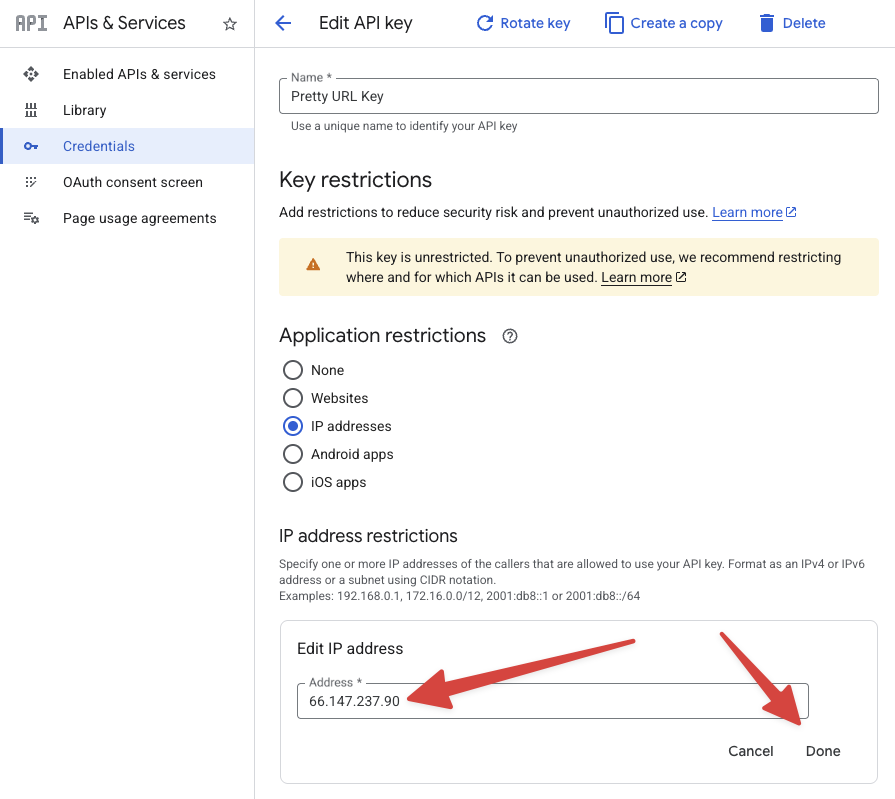Viewport: 895px width, 799px height.
Task: Click the Key restrictions heading
Action: (356, 180)
